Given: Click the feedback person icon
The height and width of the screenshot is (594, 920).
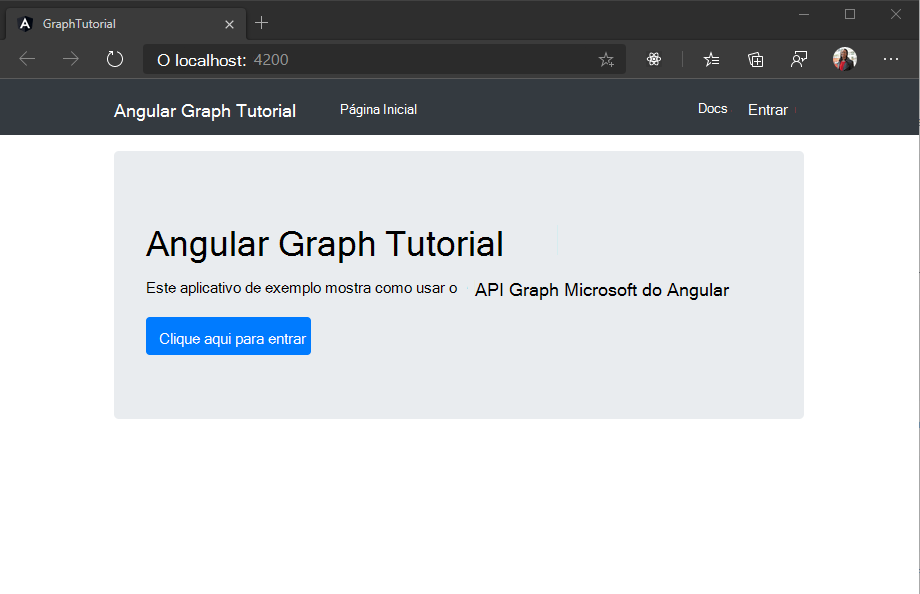Looking at the screenshot, I should point(799,59).
